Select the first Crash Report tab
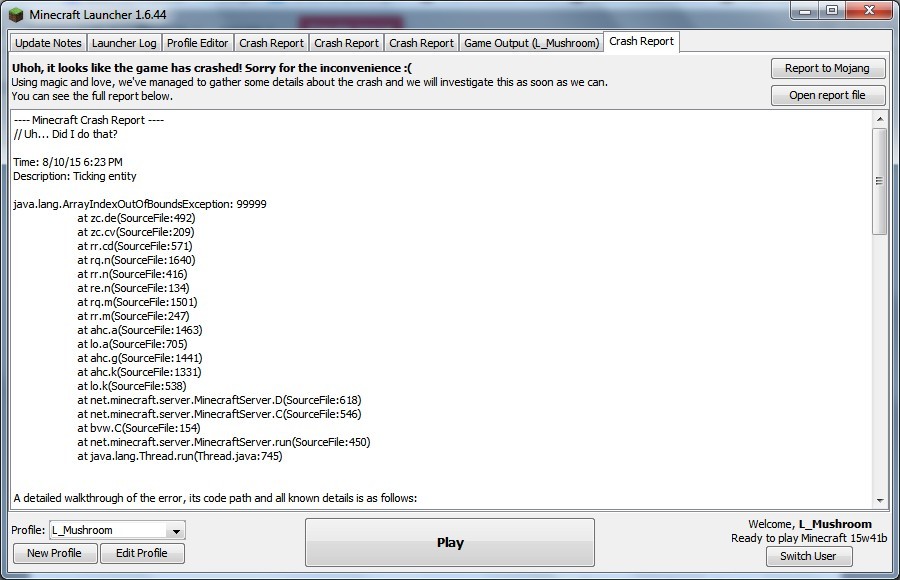This screenshot has height=580, width=900. pyautogui.click(x=271, y=43)
